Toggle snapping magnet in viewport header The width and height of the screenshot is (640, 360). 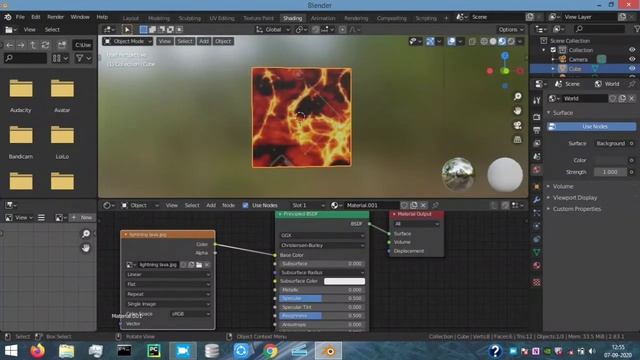(x=316, y=29)
